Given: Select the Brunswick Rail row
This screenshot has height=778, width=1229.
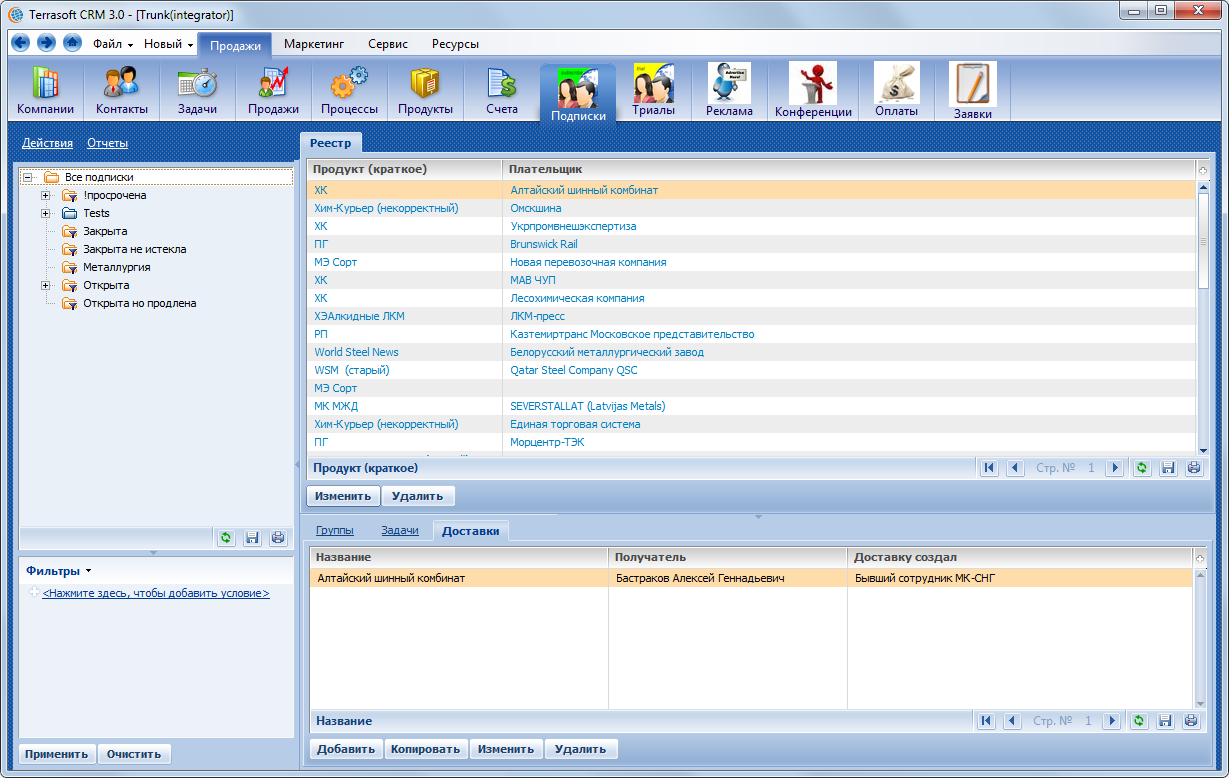Looking at the screenshot, I should pyautogui.click(x=752, y=244).
